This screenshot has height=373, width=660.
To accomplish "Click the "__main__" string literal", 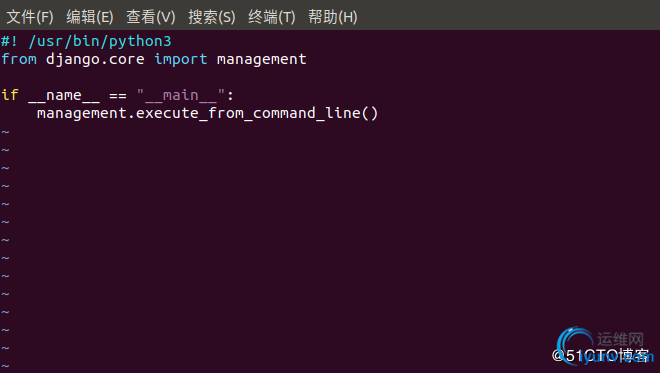I will pyautogui.click(x=181, y=96).
